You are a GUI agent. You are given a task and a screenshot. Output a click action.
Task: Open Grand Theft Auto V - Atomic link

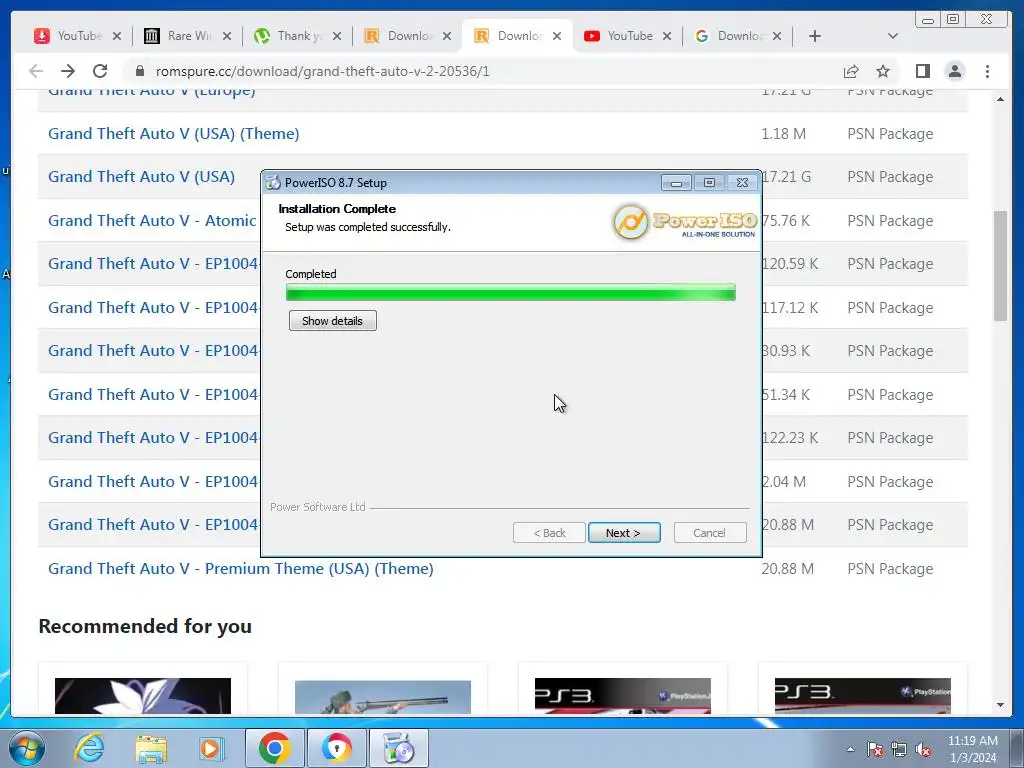tap(152, 221)
